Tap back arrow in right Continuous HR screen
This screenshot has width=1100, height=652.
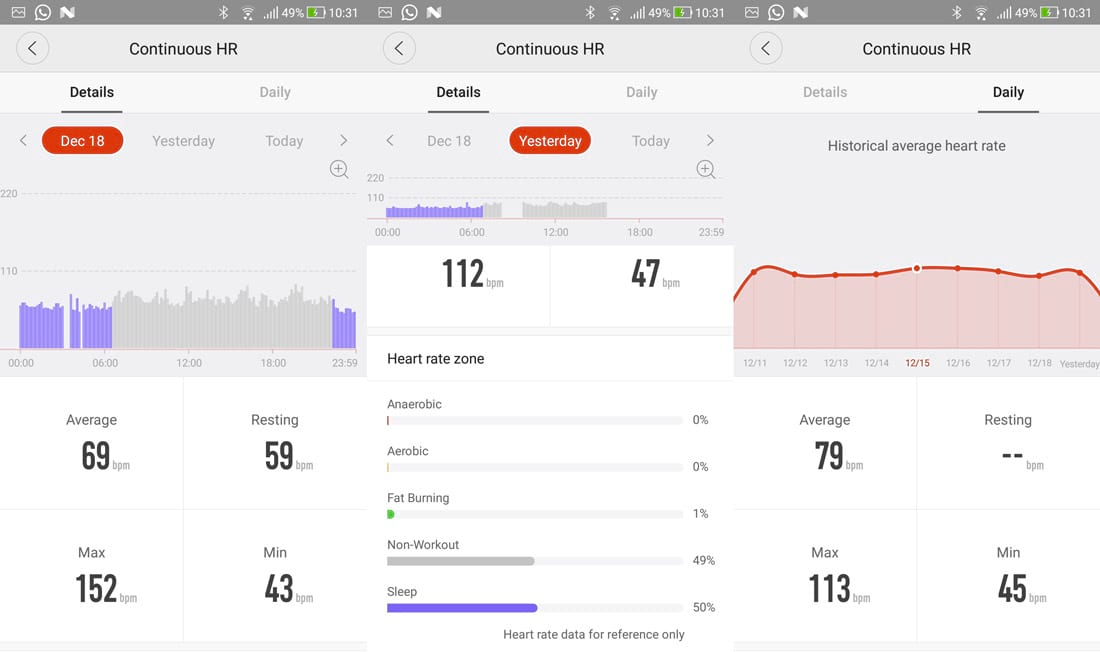point(765,48)
